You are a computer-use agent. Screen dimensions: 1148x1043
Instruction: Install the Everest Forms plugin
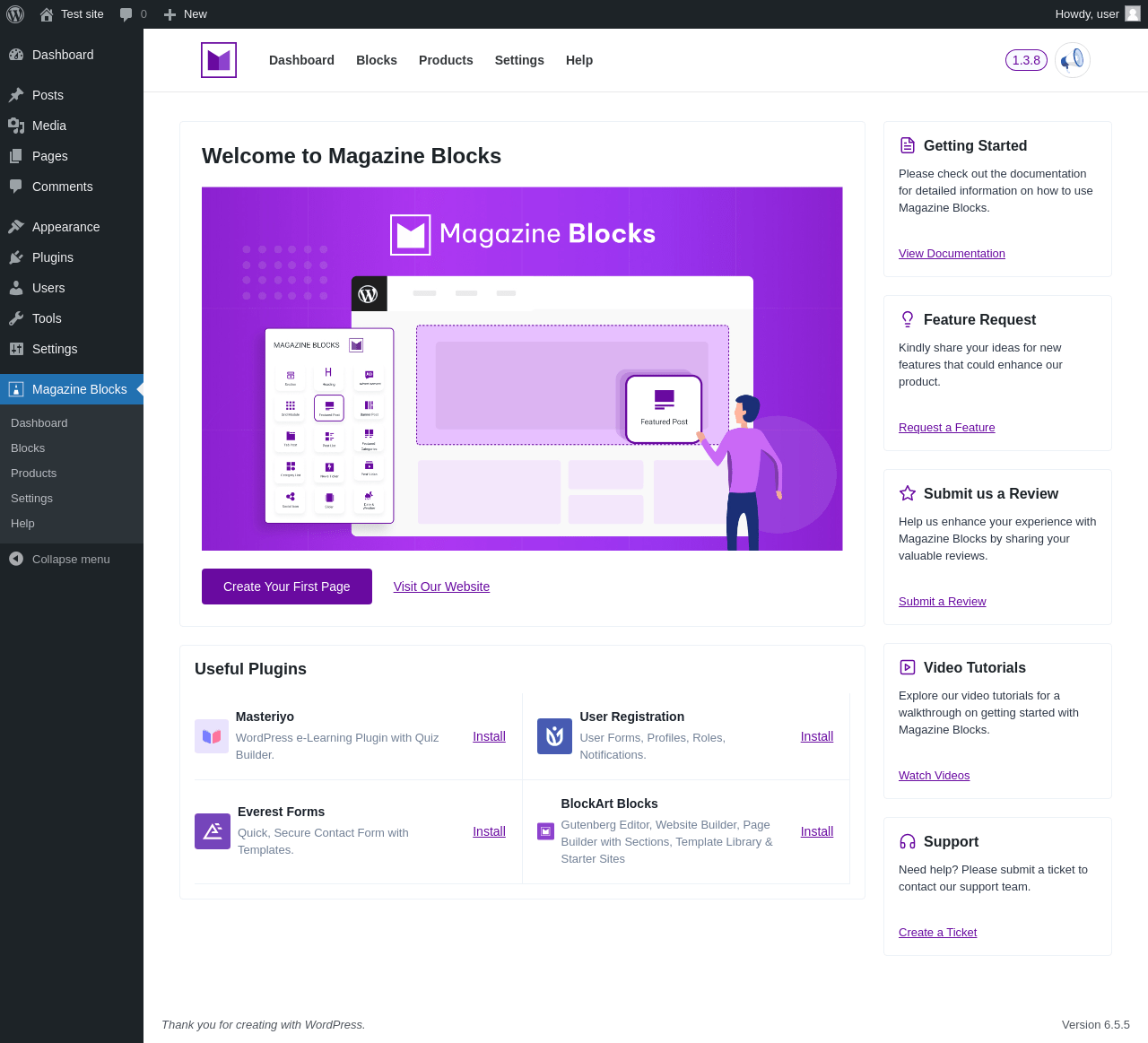click(489, 831)
